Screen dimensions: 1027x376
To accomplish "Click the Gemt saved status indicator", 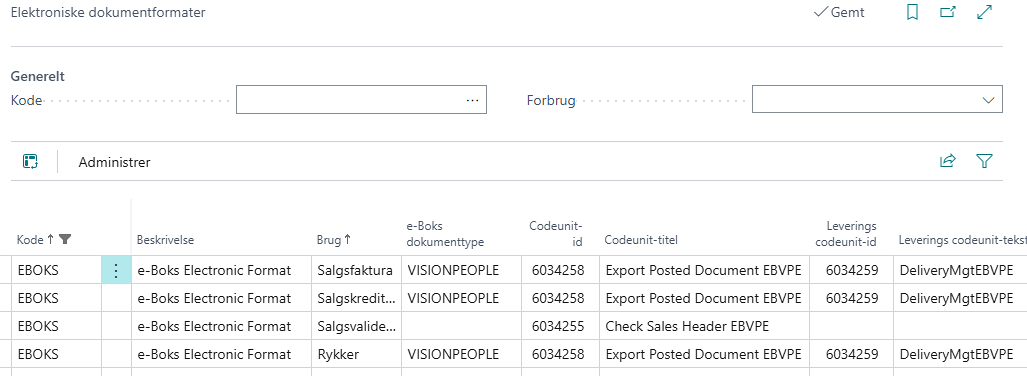I will pos(839,12).
